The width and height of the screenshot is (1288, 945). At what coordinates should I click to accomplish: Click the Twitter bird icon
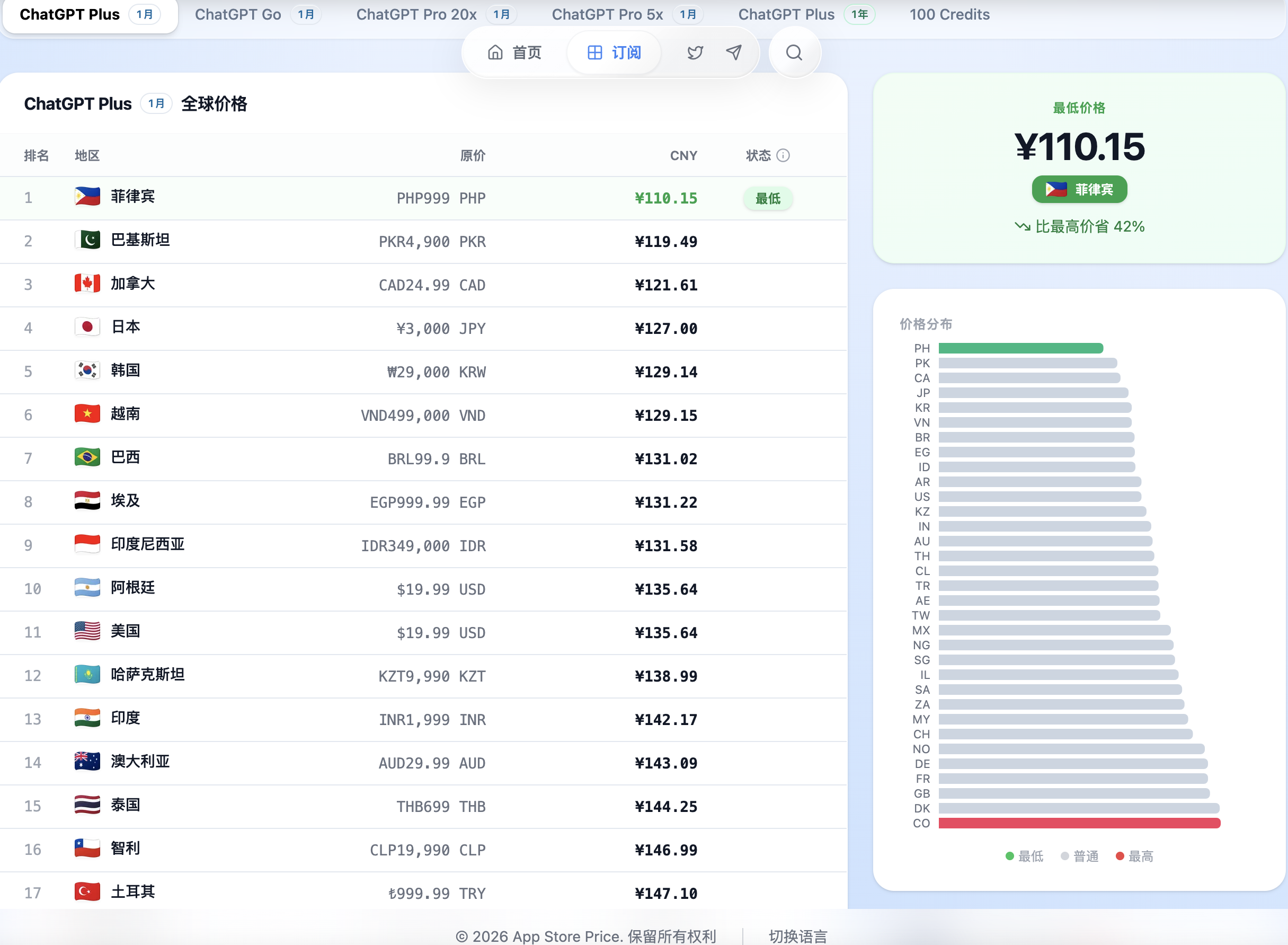click(695, 52)
